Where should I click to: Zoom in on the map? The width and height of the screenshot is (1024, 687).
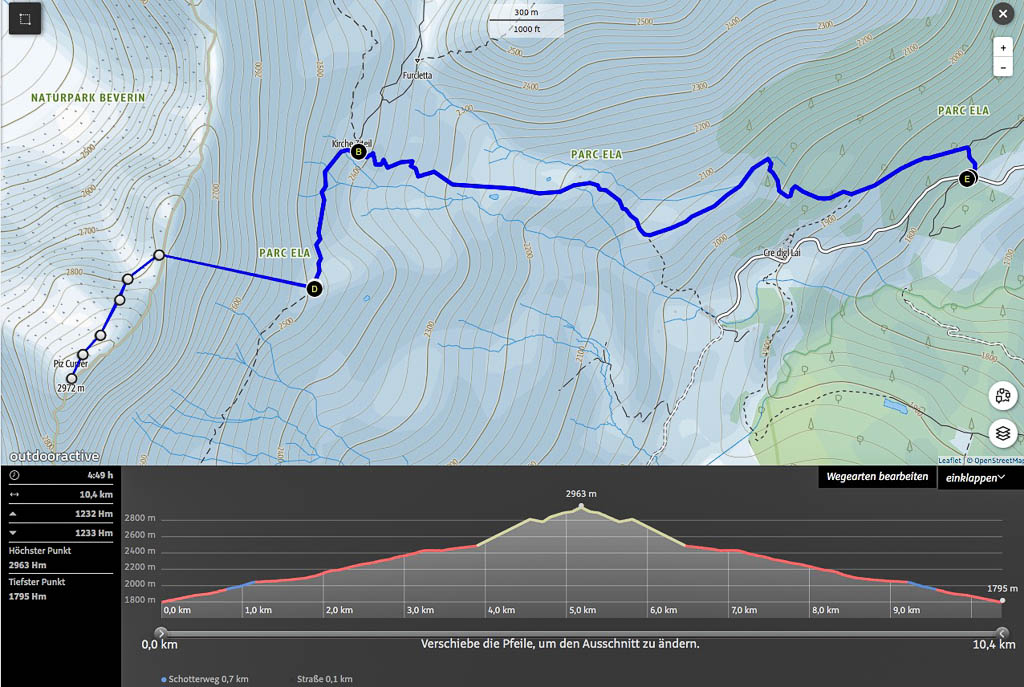[x=1002, y=47]
